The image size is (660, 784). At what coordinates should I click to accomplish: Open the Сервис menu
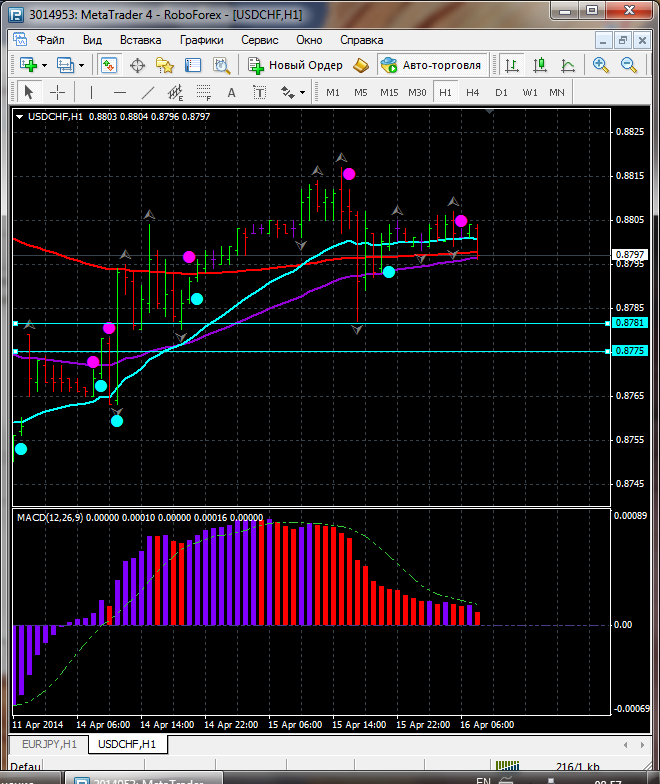pos(259,40)
